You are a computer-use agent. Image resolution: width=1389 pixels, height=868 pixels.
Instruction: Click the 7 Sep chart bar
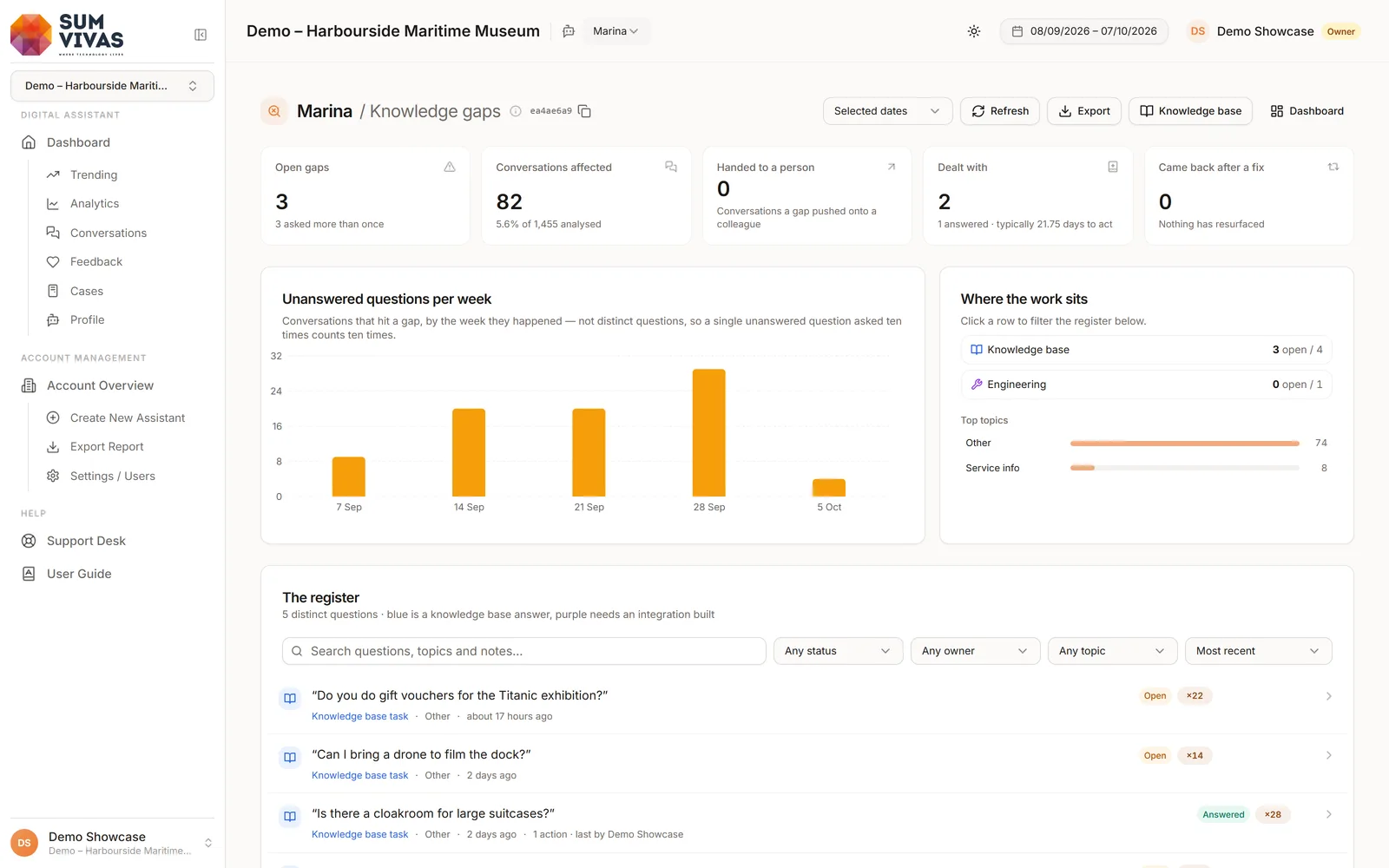tap(349, 477)
